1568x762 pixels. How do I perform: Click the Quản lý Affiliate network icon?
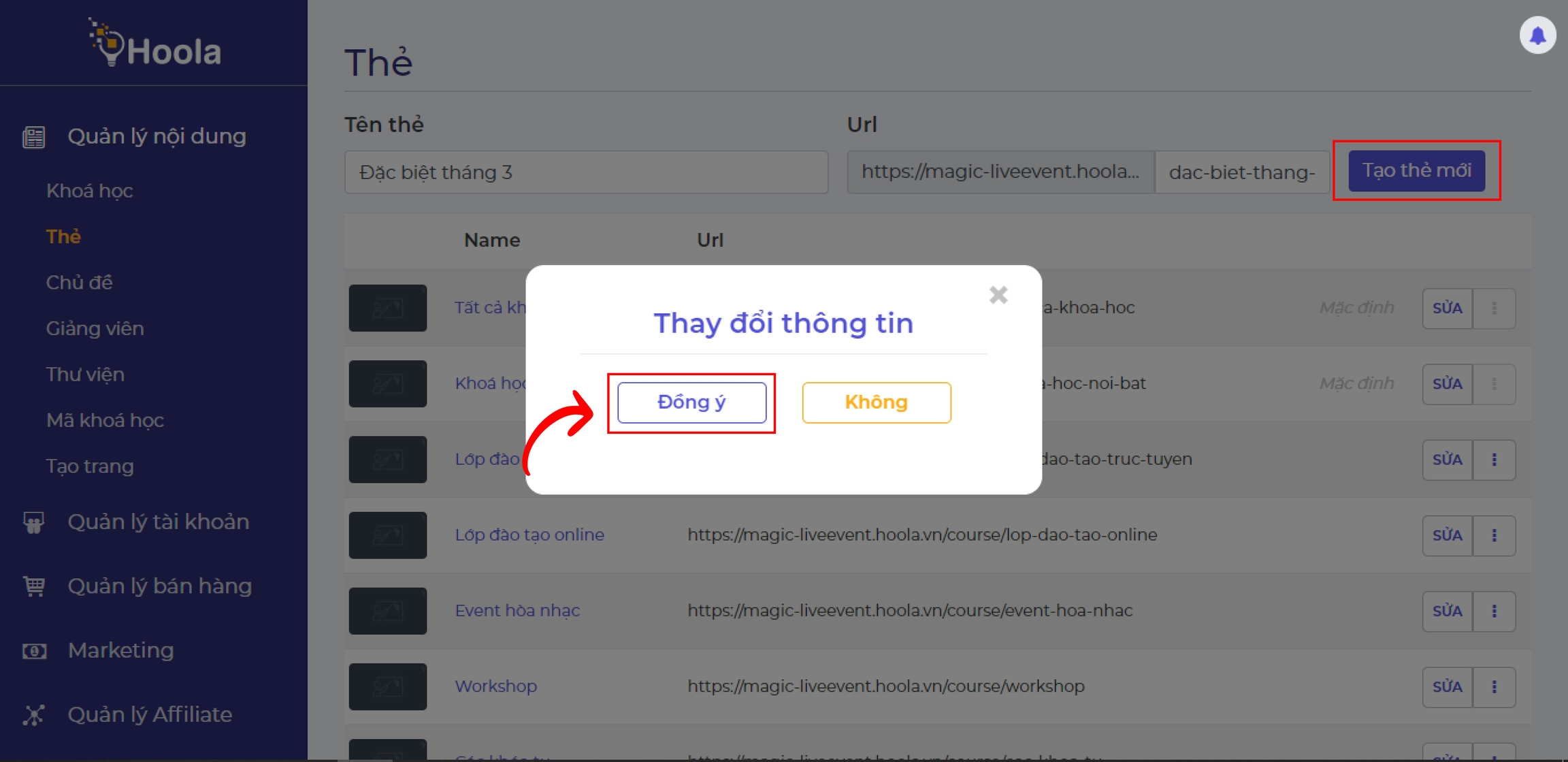pos(34,715)
